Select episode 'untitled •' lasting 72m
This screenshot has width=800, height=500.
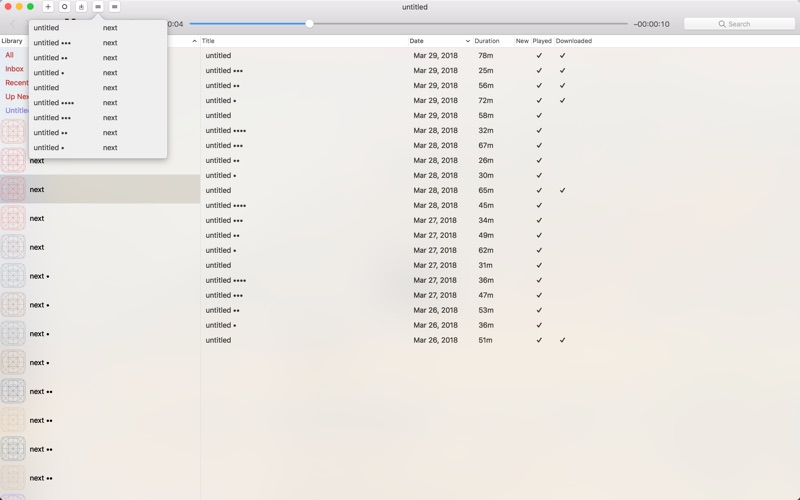click(221, 101)
